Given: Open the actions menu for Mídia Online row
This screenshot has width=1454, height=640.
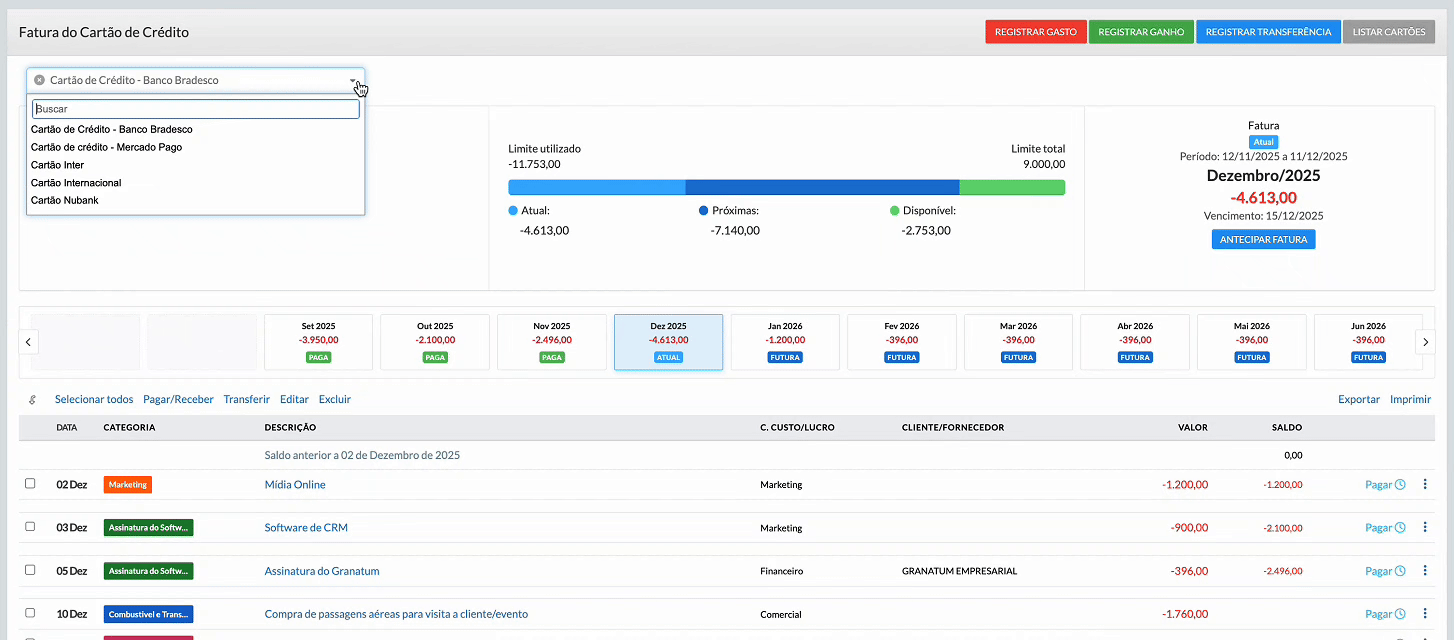Looking at the screenshot, I should [x=1425, y=484].
